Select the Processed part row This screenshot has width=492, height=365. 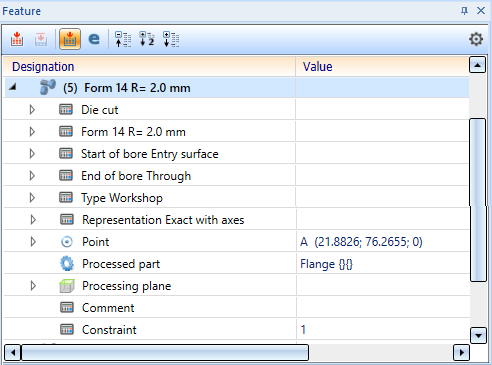tap(236, 264)
